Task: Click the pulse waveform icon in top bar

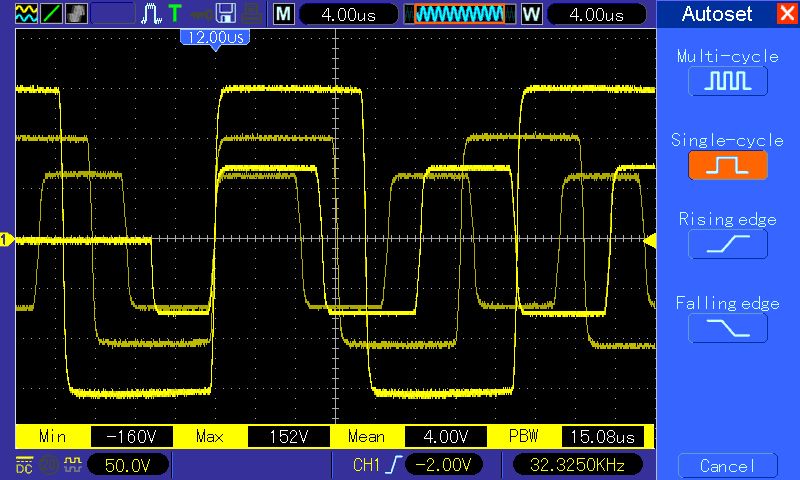Action: [x=151, y=14]
